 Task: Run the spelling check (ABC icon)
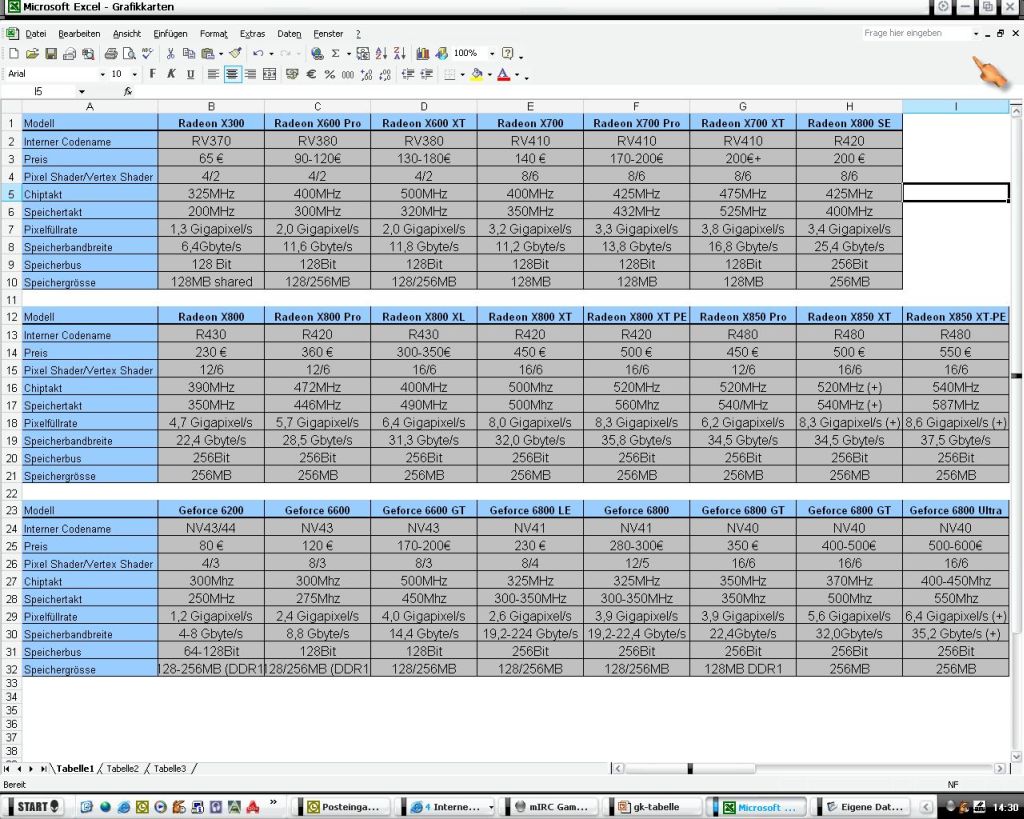148,54
